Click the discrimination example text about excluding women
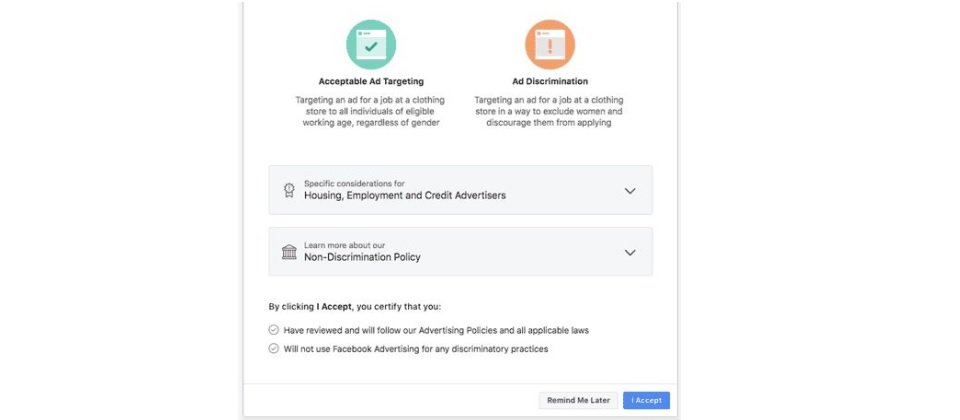Image resolution: width=960 pixels, height=420 pixels. click(549, 111)
